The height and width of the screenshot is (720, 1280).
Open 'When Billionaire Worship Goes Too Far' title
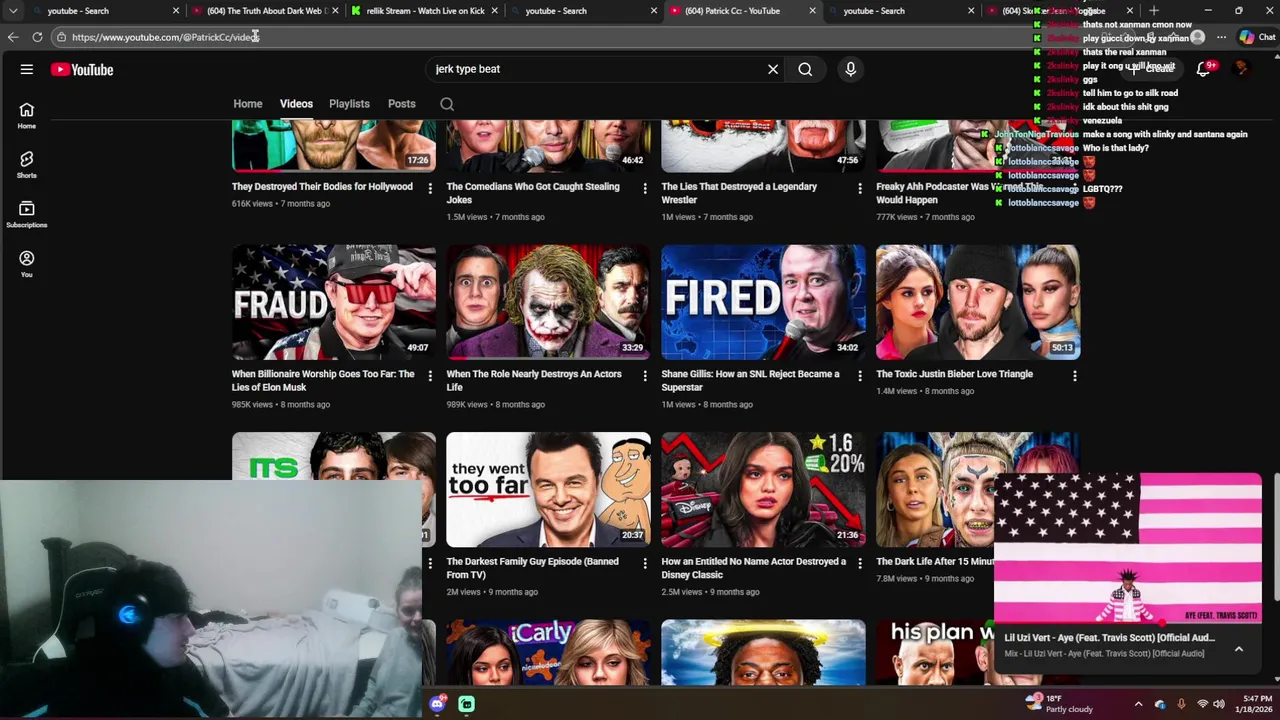pyautogui.click(x=323, y=381)
